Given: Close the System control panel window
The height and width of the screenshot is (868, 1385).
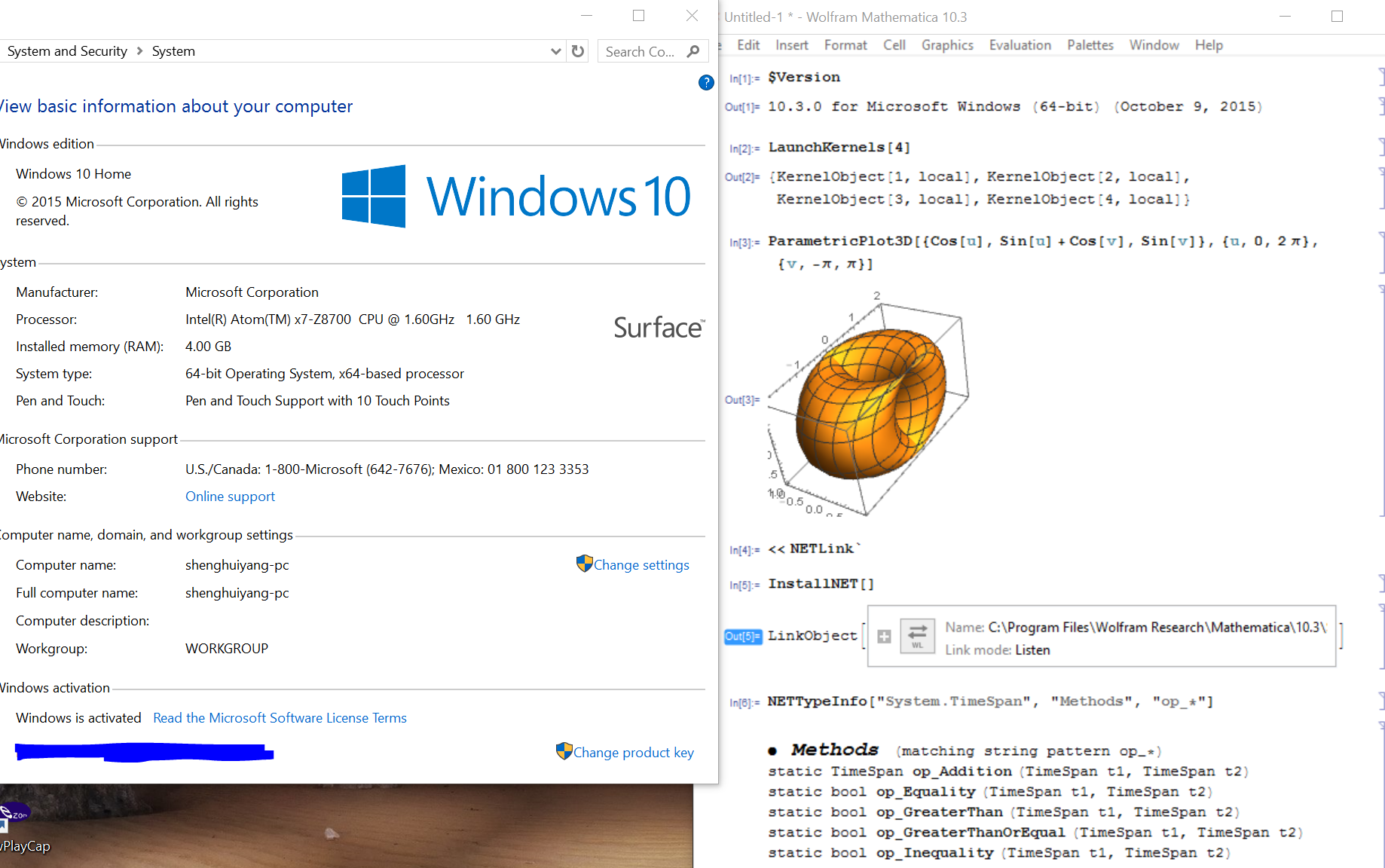Looking at the screenshot, I should [692, 16].
